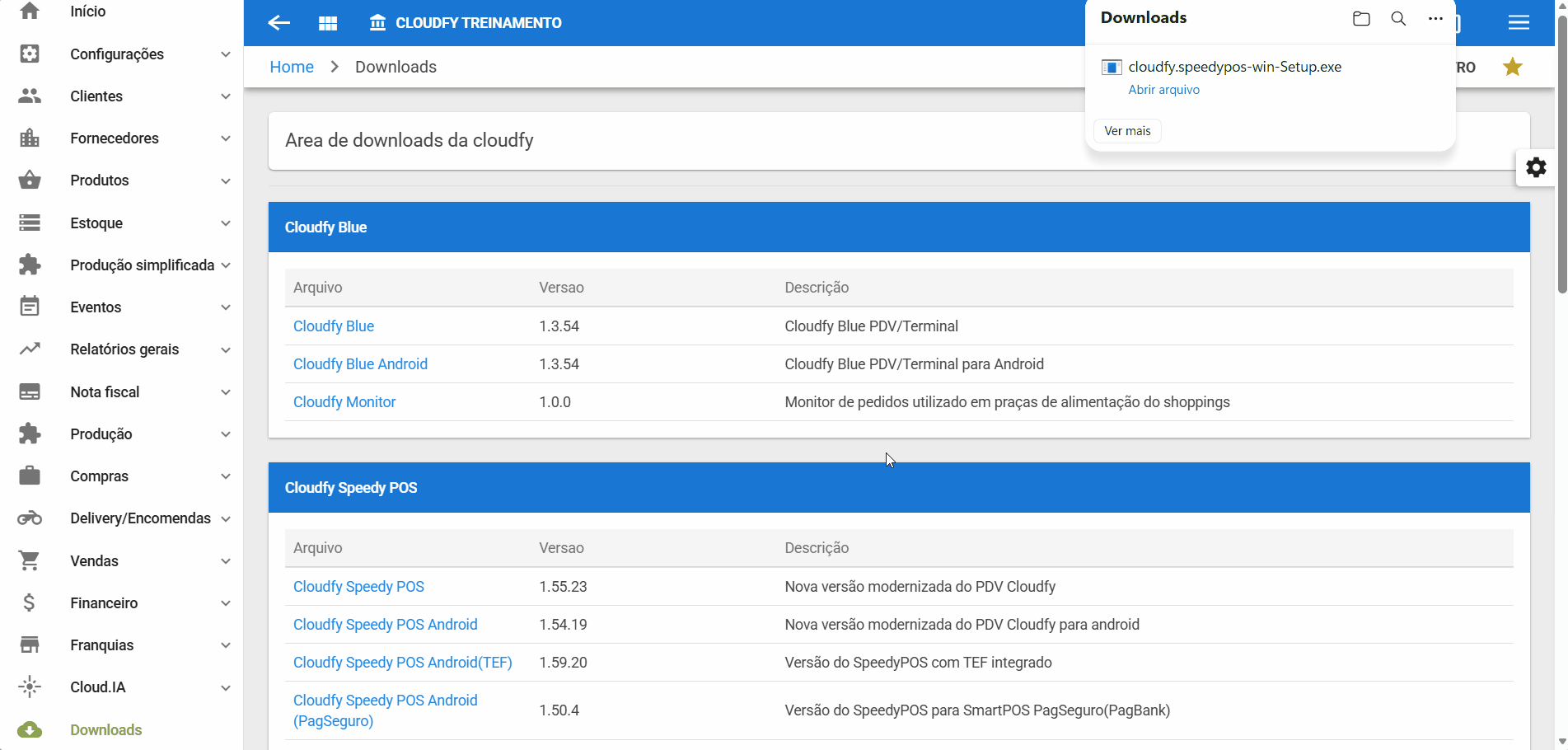Click the bank icon beside CLOUDFY TREINAMENTO
Screen dimensions: 1568x750
click(377, 22)
